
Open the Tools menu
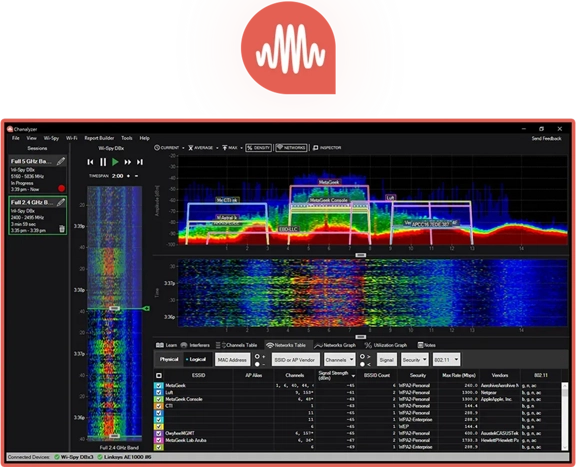click(127, 138)
